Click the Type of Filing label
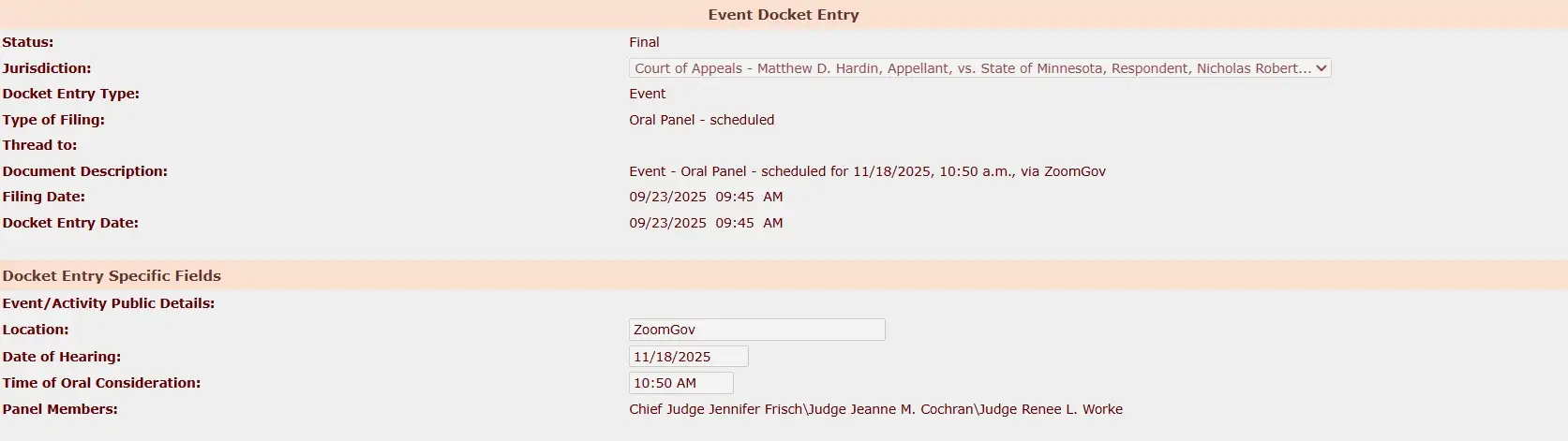The image size is (1568, 441). coord(53,120)
